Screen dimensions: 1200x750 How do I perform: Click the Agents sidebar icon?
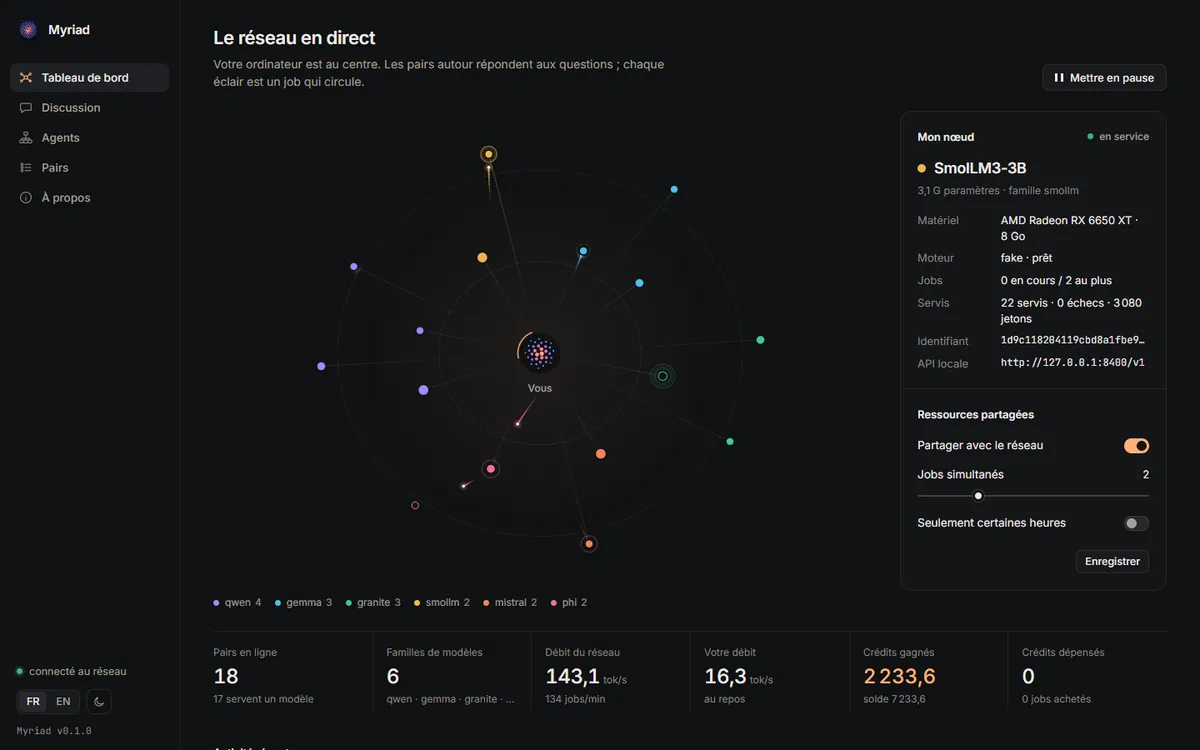tap(26, 138)
